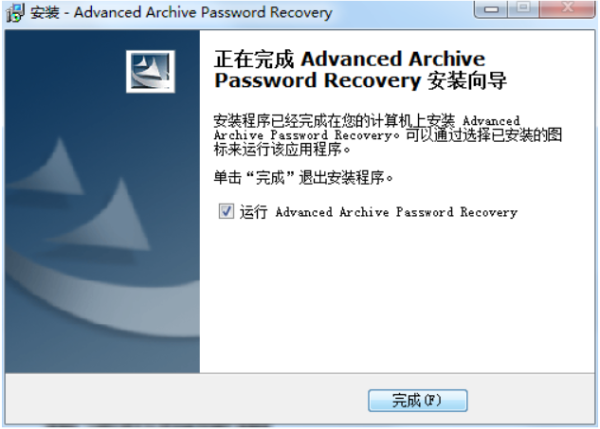
Task: Click the 运行 Advanced Archive Password Recovery label
Action: point(378,212)
